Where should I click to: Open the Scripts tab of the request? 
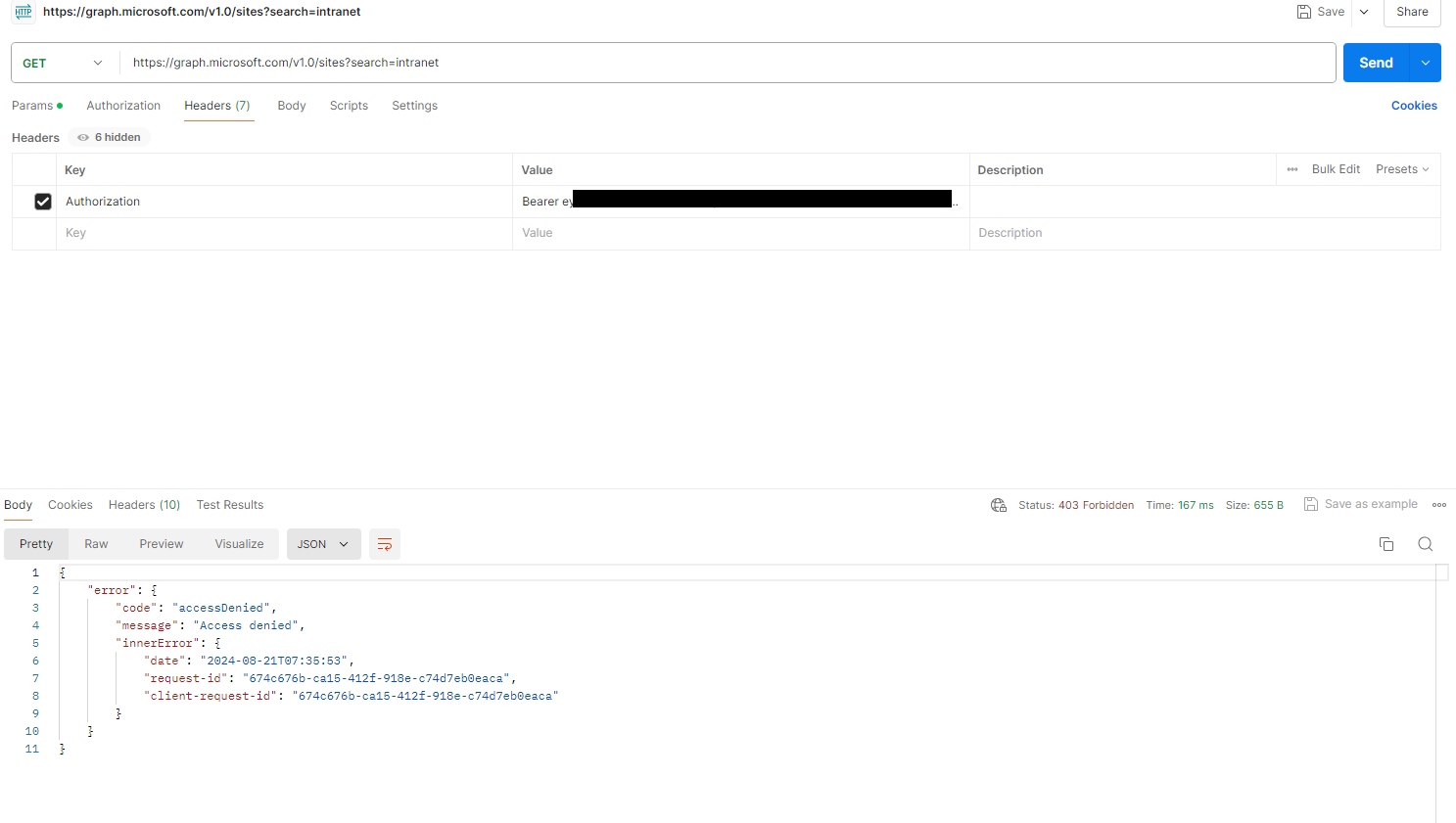(349, 105)
